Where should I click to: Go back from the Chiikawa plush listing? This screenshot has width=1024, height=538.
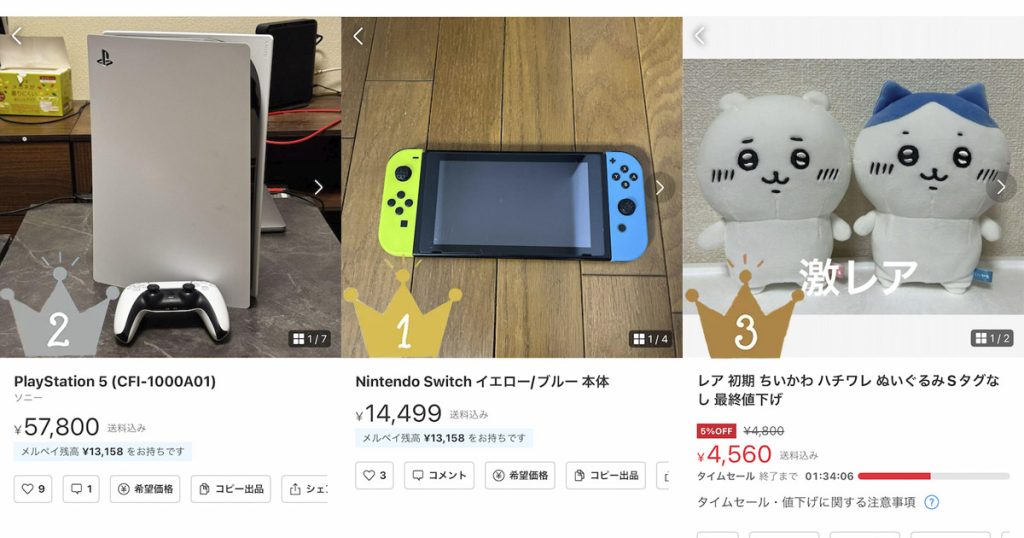pos(699,35)
